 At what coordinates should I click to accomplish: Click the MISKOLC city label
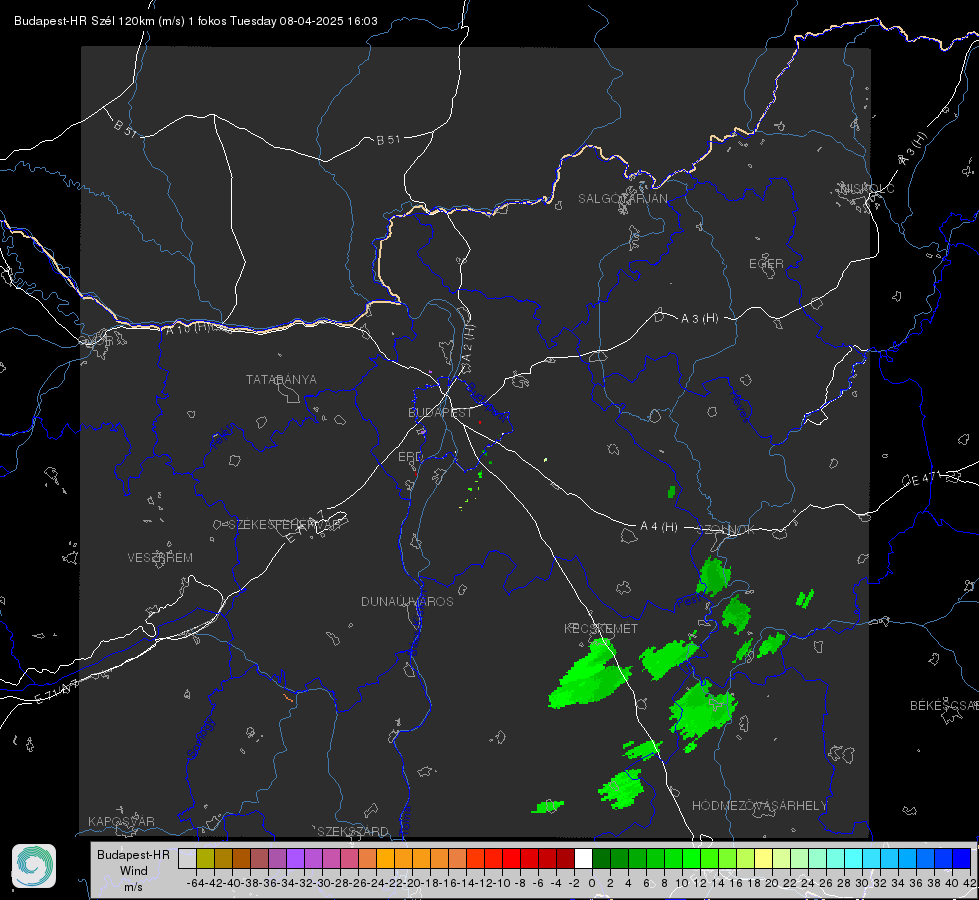coord(867,189)
